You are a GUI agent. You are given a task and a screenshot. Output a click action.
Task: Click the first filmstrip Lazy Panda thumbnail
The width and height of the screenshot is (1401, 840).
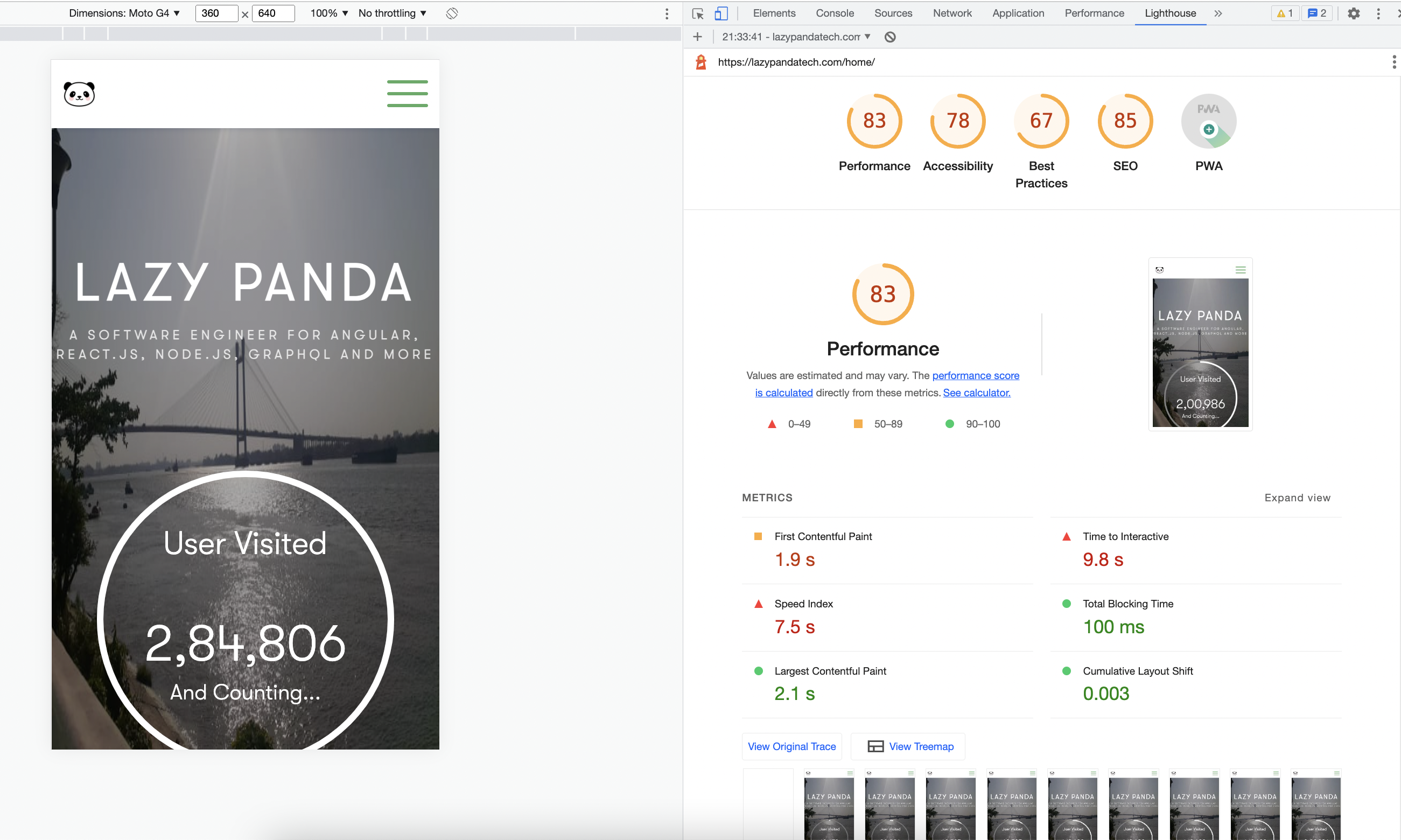tap(829, 804)
